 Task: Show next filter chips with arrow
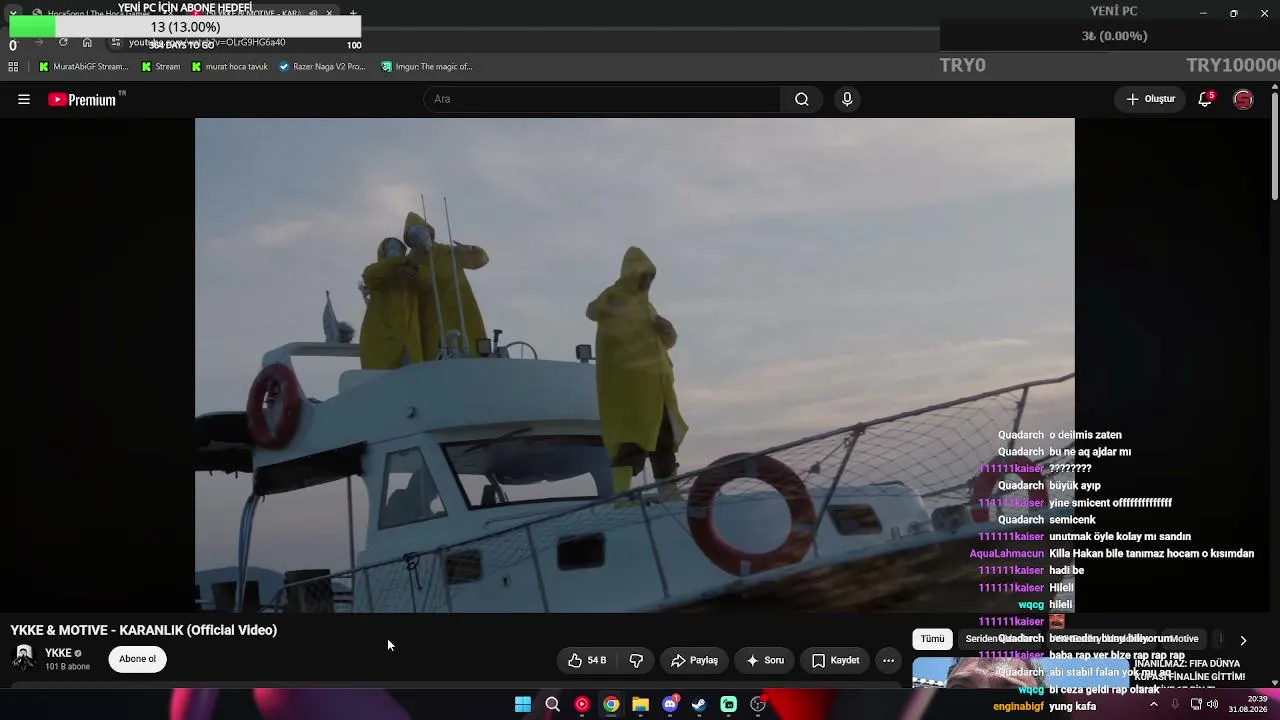tap(1243, 640)
